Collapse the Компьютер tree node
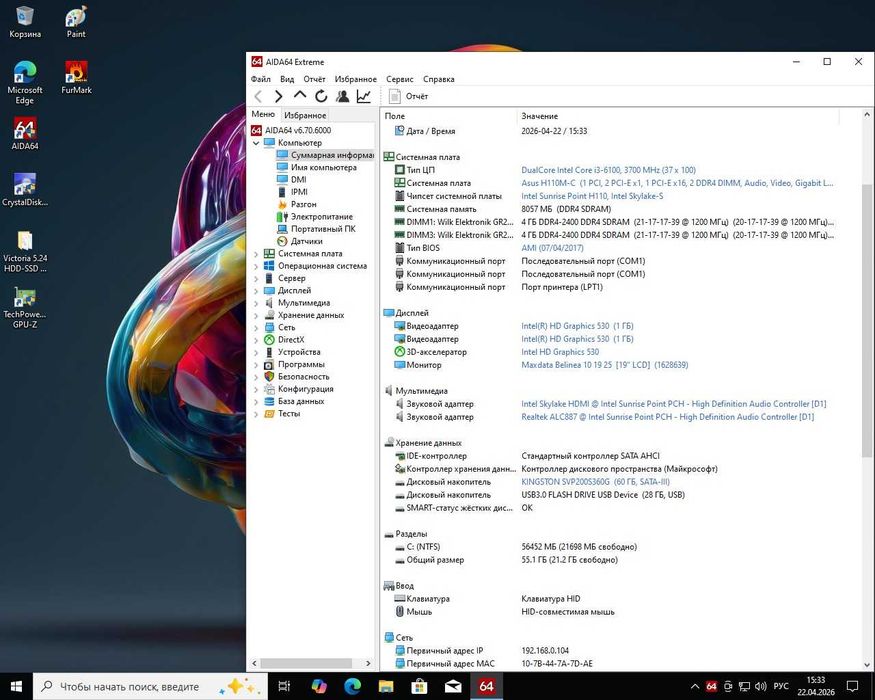This screenshot has width=875, height=700. 256,143
